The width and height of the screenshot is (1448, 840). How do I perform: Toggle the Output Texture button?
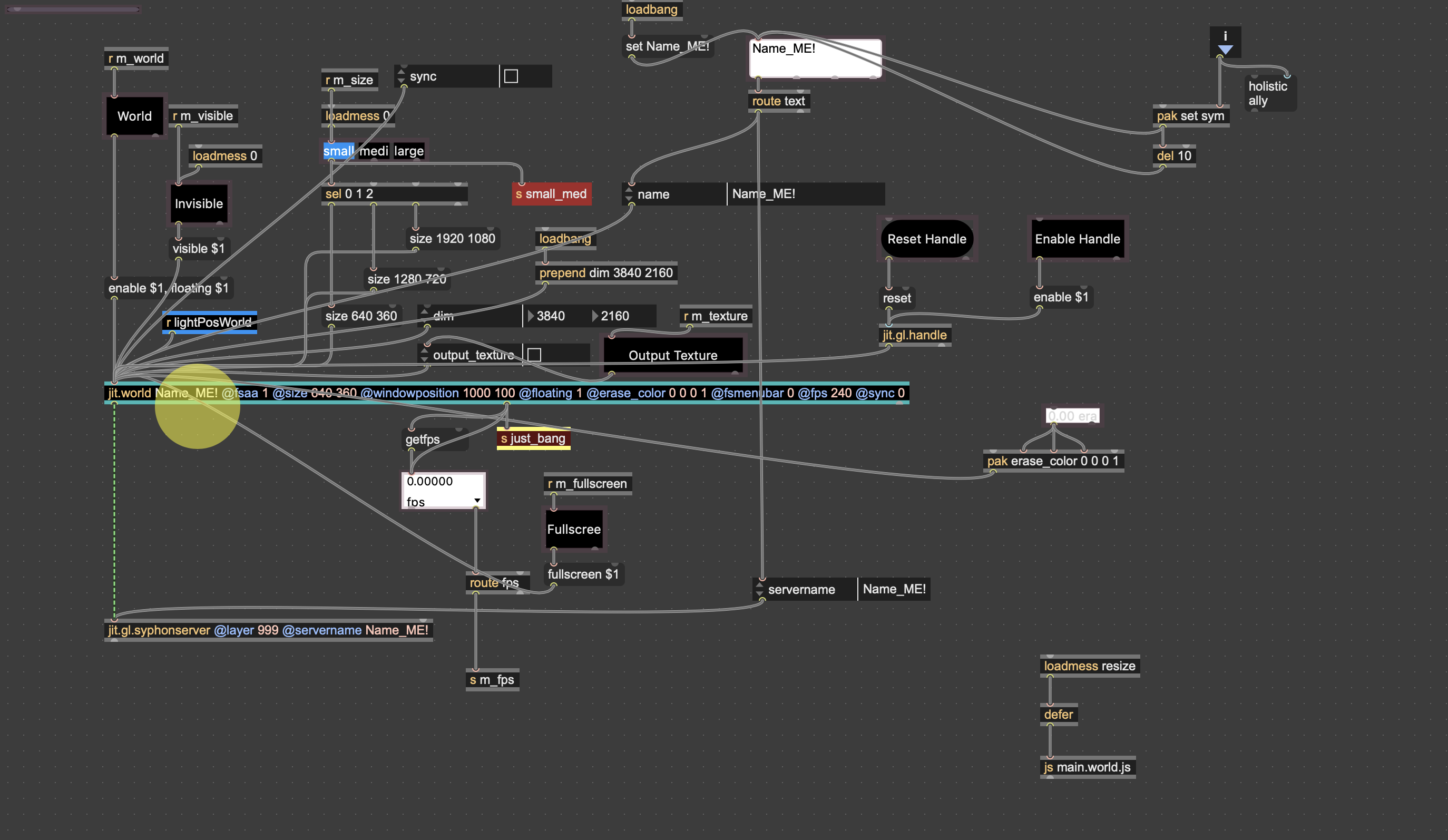point(673,355)
